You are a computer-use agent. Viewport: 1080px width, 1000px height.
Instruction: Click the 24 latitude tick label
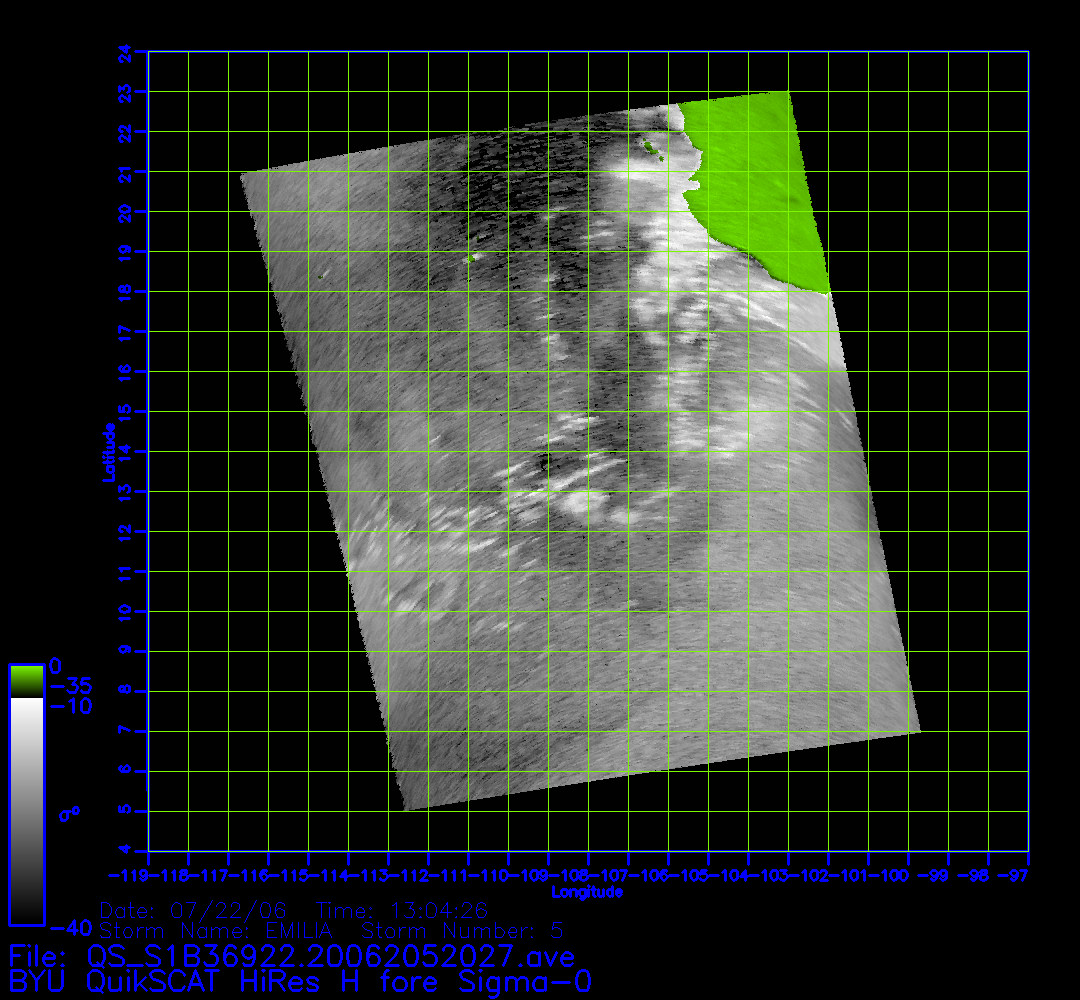pos(125,51)
